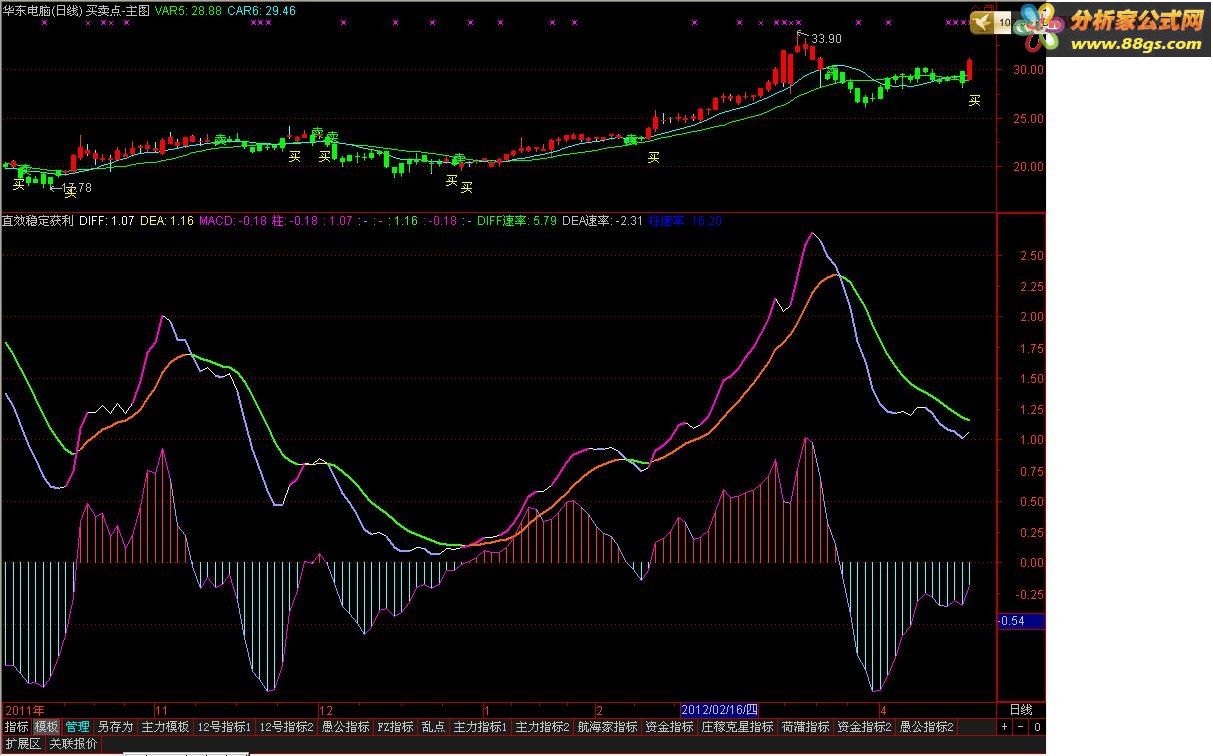Click the DEA速率: -2.31 readout
Image resolution: width=1213 pixels, height=756 pixels.
[x=603, y=220]
